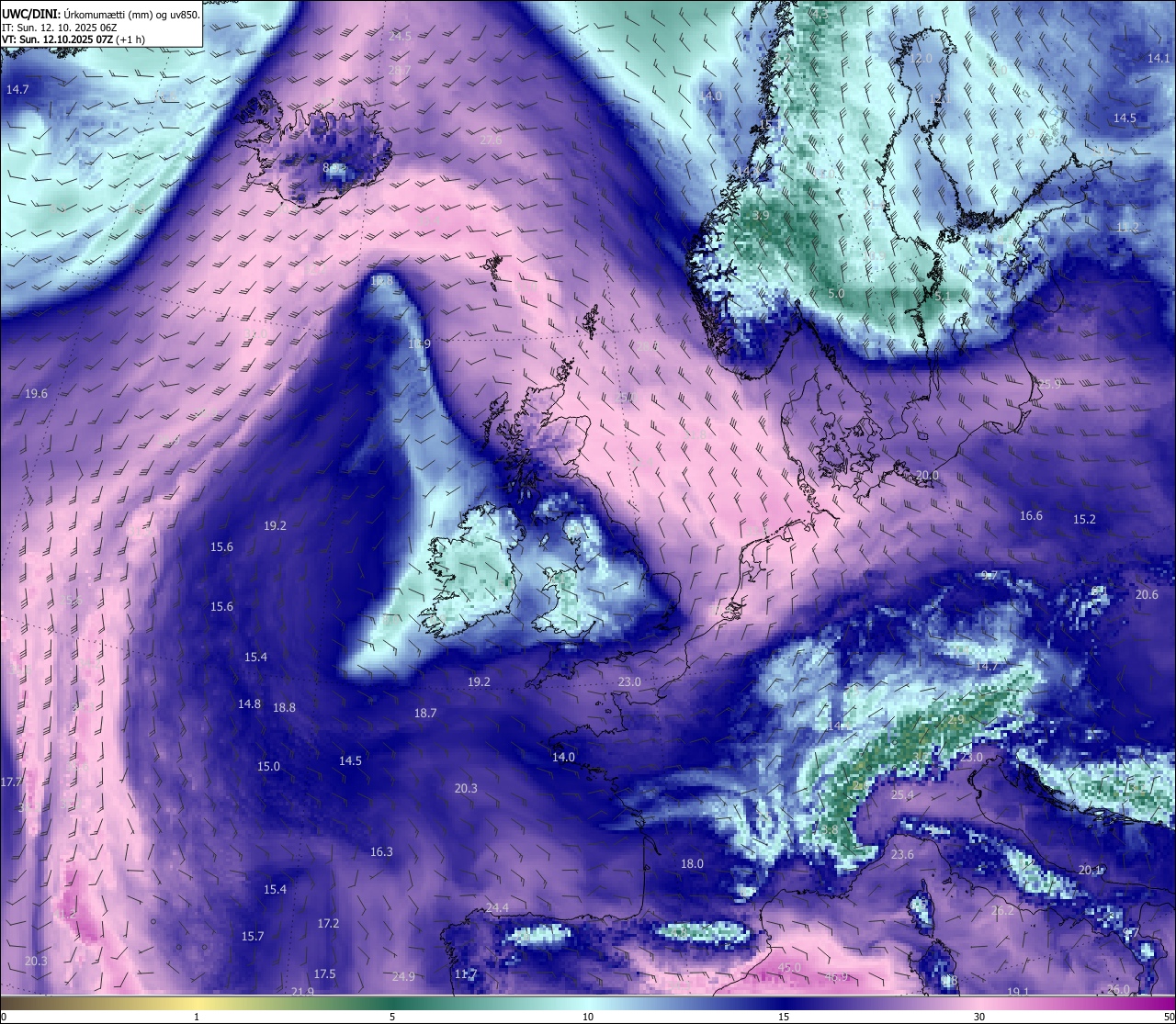Select the '20.6' value label
This screenshot has height=1024, width=1176.
(x=1148, y=595)
